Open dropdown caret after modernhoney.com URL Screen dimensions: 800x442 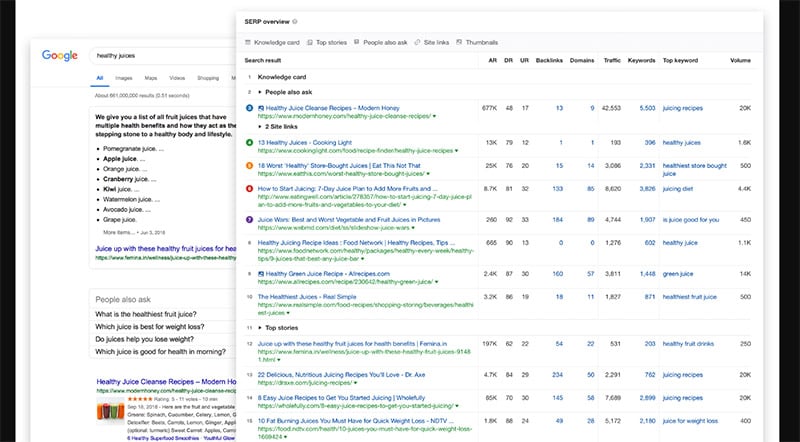coord(435,116)
